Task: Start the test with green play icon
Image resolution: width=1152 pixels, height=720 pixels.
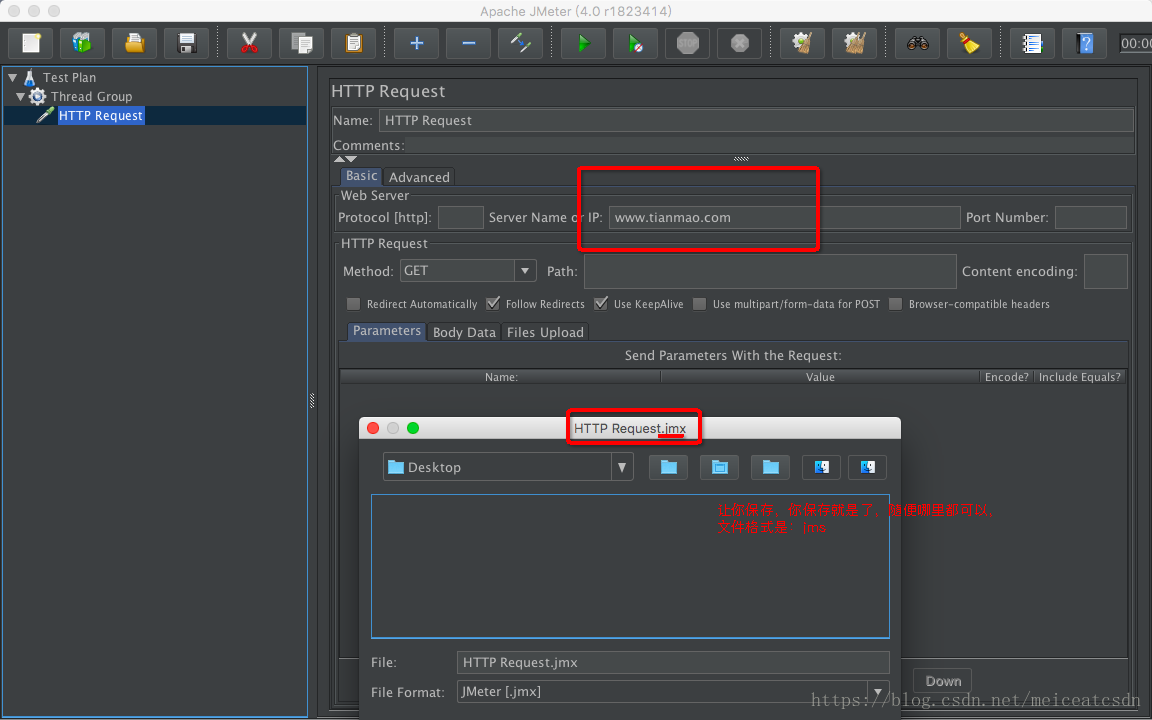Action: (583, 43)
